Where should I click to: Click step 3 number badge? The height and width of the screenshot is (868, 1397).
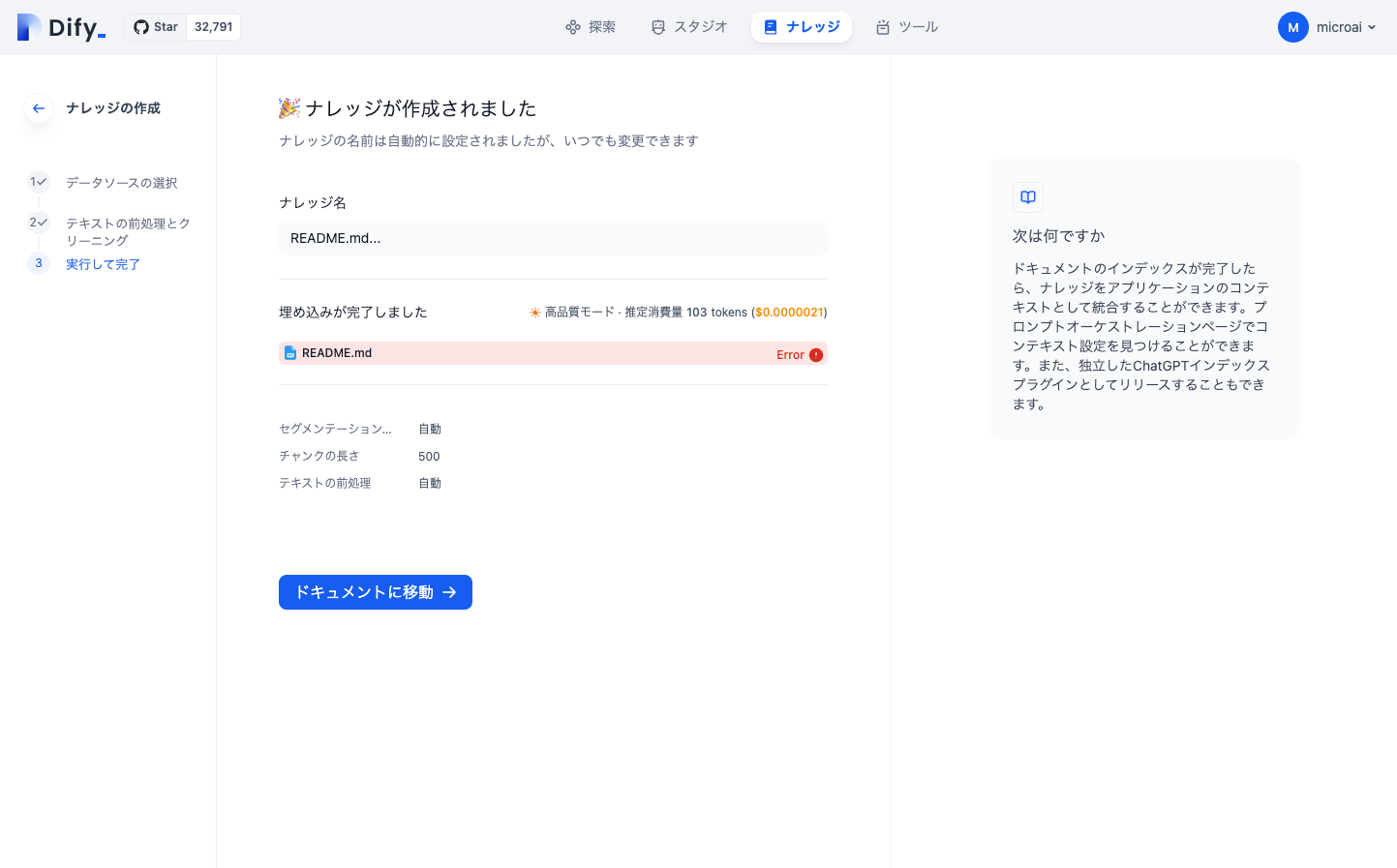[x=39, y=263]
